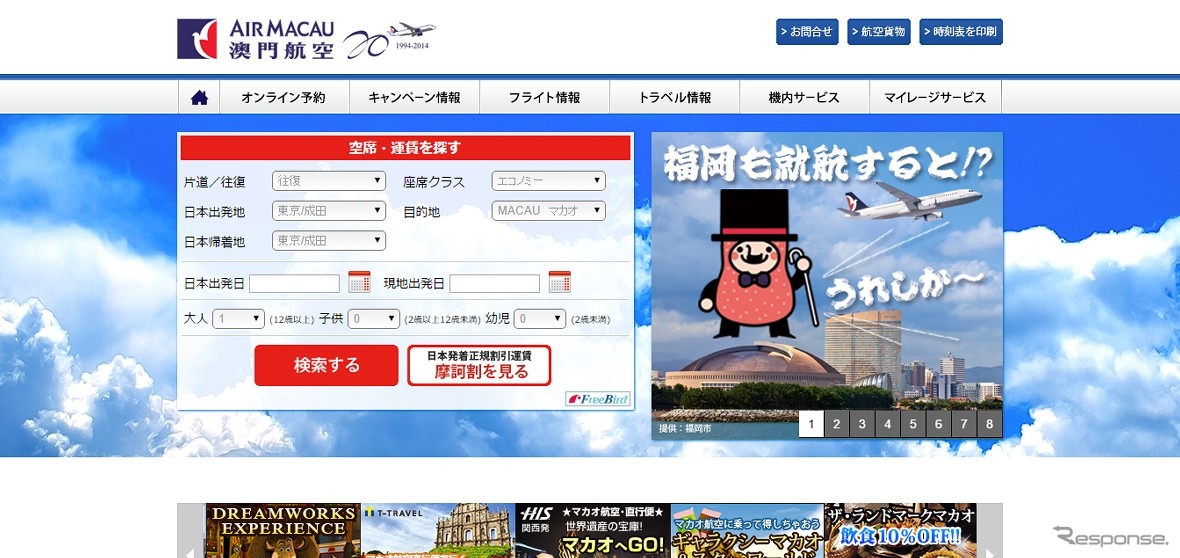Select slide 3 in the banner pager

pos(862,424)
